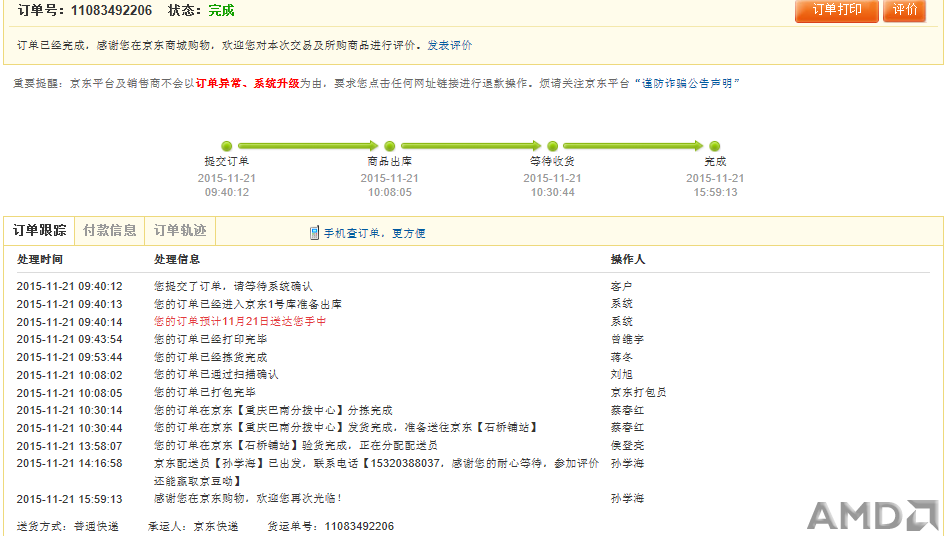Screen dimensions: 944x536
Task: Switch to the 订单跟踪 tab
Action: (39, 231)
